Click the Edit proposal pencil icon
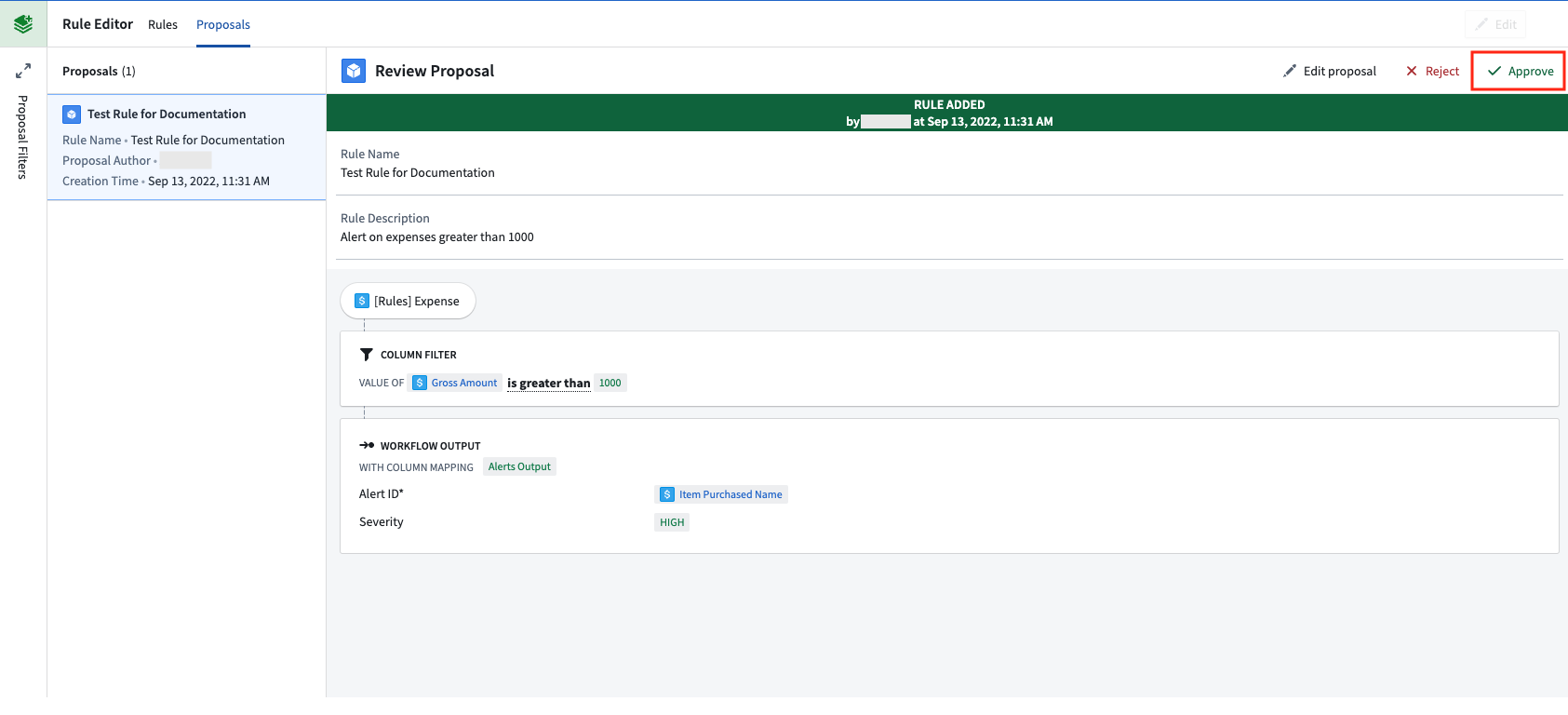1568x715 pixels. point(1290,71)
